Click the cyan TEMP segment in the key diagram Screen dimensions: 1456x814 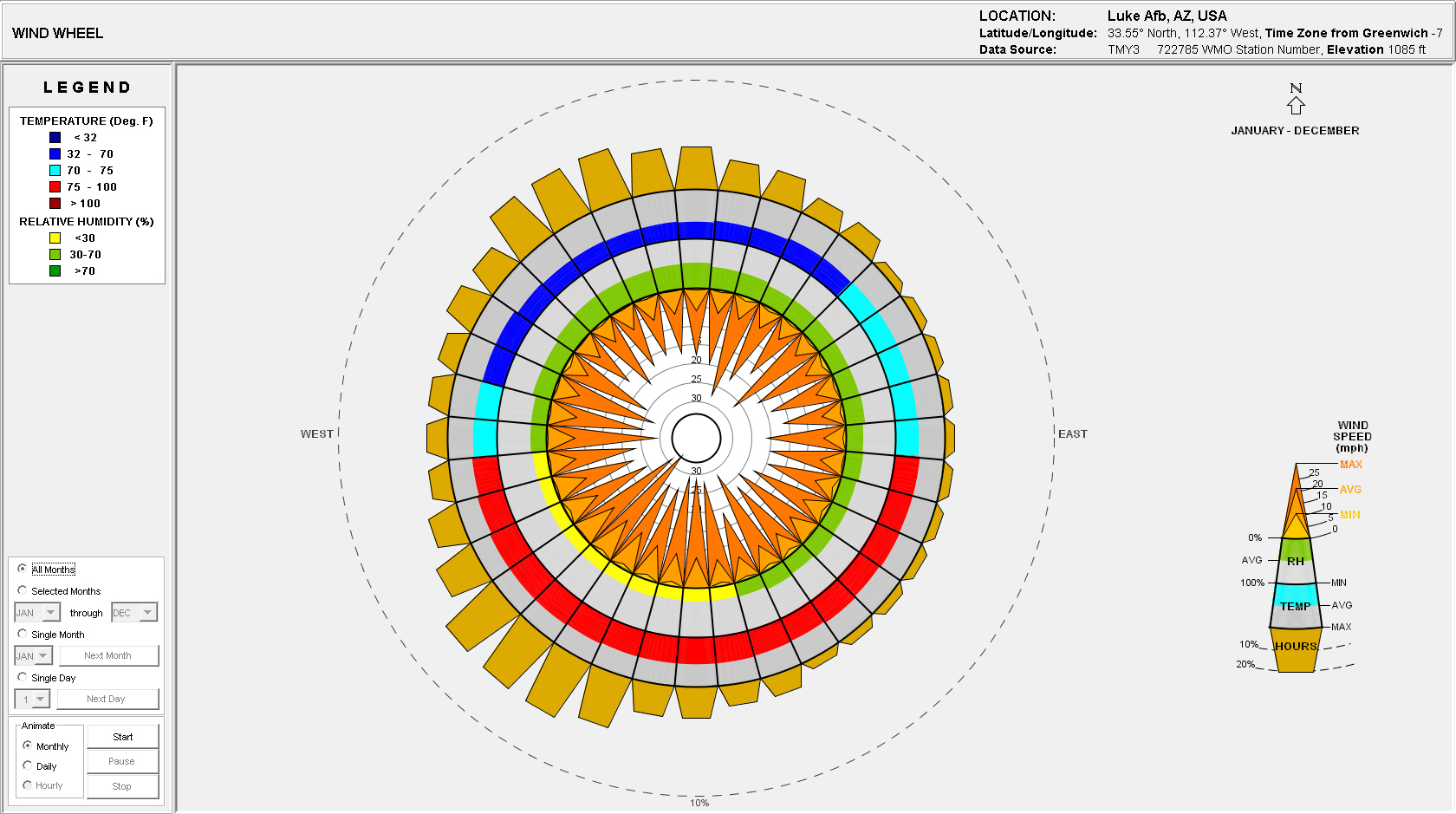tap(1296, 605)
